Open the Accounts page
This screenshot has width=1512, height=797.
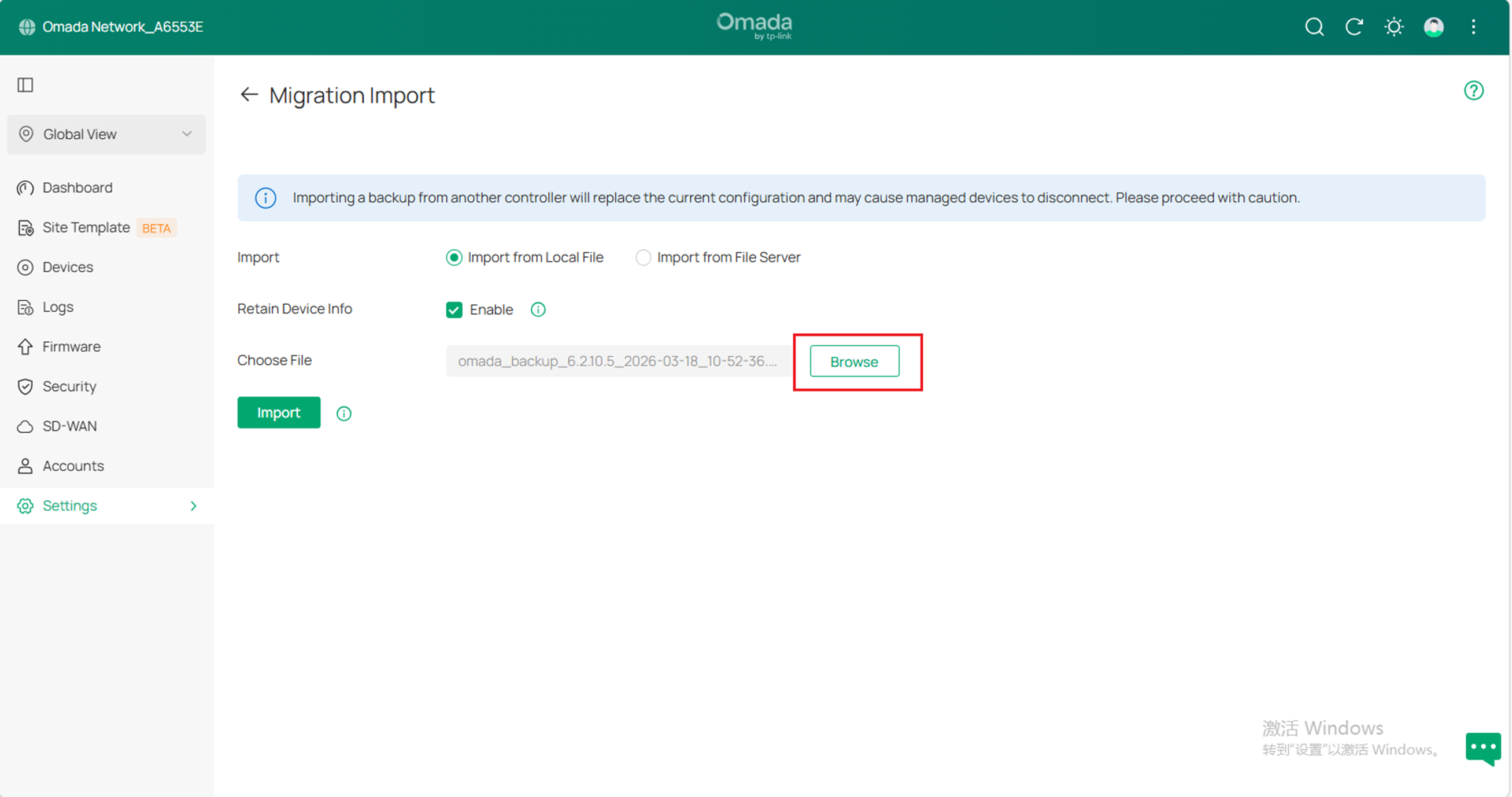coord(72,466)
